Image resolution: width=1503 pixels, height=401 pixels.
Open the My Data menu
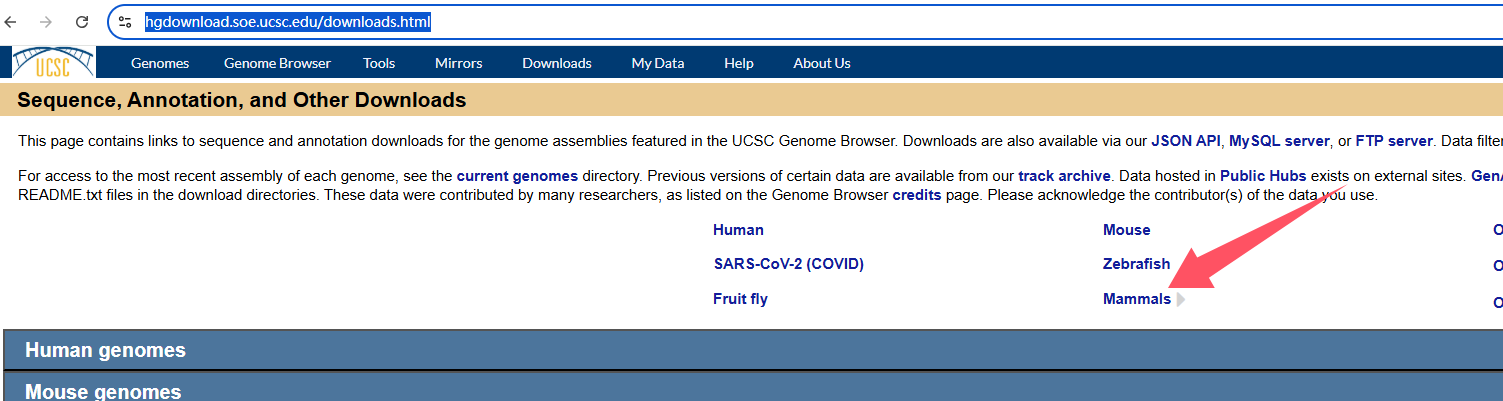tap(658, 63)
